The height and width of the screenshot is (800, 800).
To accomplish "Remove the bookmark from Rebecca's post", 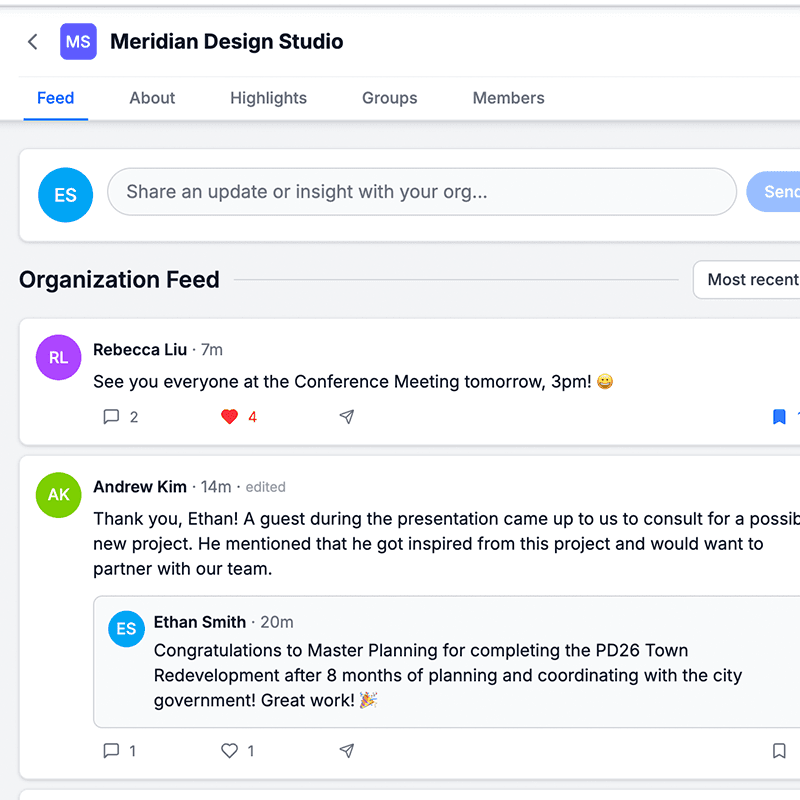I will tap(779, 416).
